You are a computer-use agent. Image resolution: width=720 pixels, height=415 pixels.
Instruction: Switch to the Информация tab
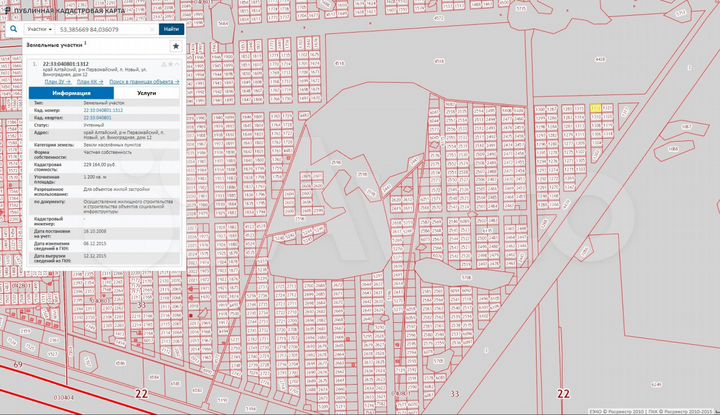[71, 92]
